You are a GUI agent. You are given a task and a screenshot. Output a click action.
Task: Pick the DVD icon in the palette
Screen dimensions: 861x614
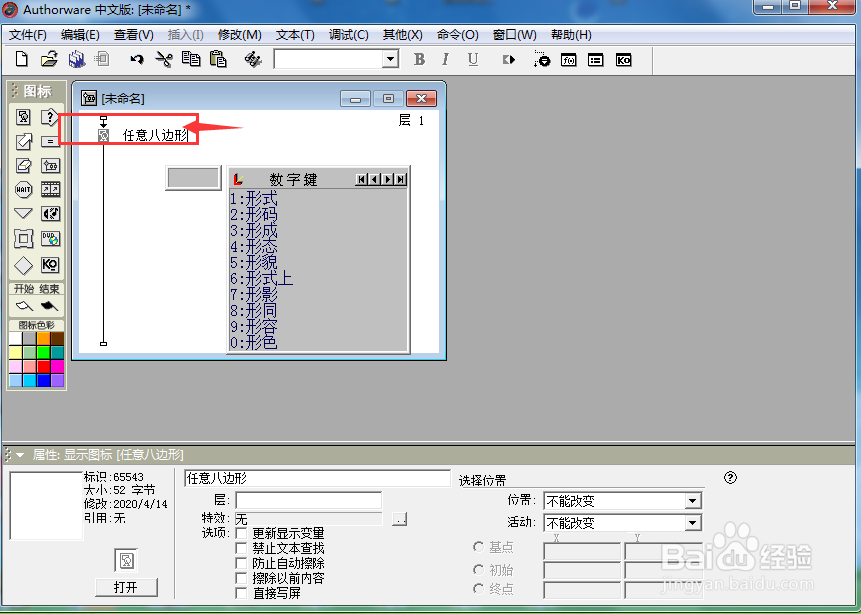click(50, 239)
